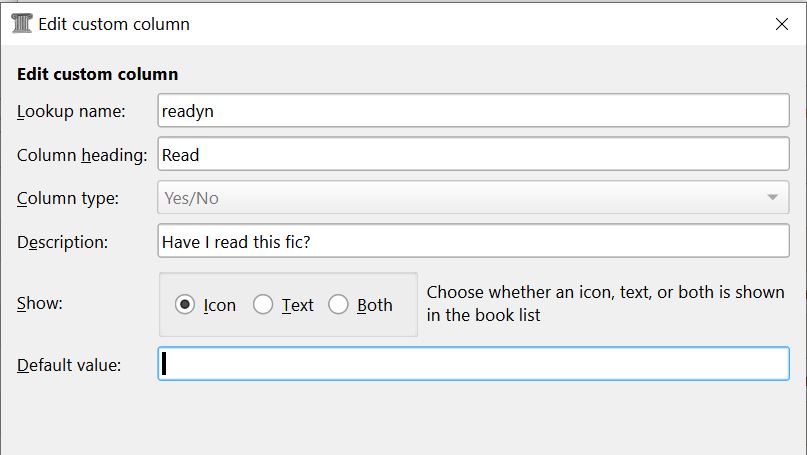Click the Column heading label
Screen dimensions: 807x455
[82, 155]
